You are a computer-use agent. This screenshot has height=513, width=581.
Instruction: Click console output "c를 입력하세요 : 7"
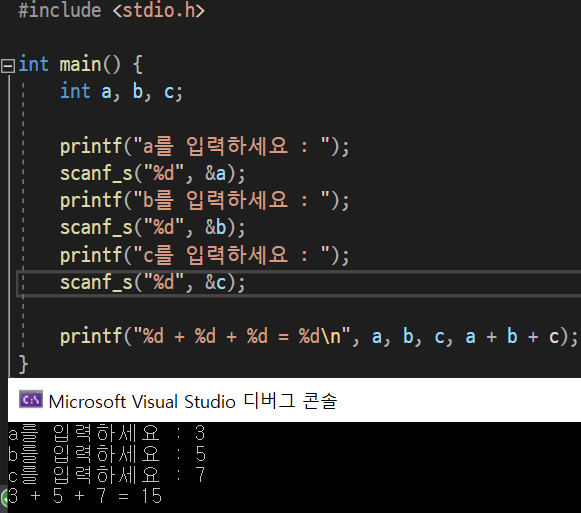click(107, 474)
